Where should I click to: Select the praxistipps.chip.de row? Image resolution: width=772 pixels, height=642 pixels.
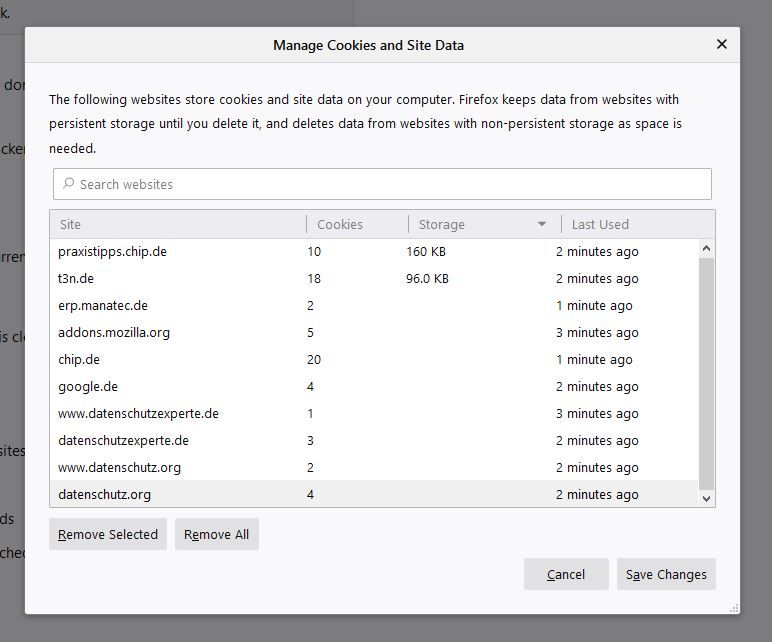(374, 252)
